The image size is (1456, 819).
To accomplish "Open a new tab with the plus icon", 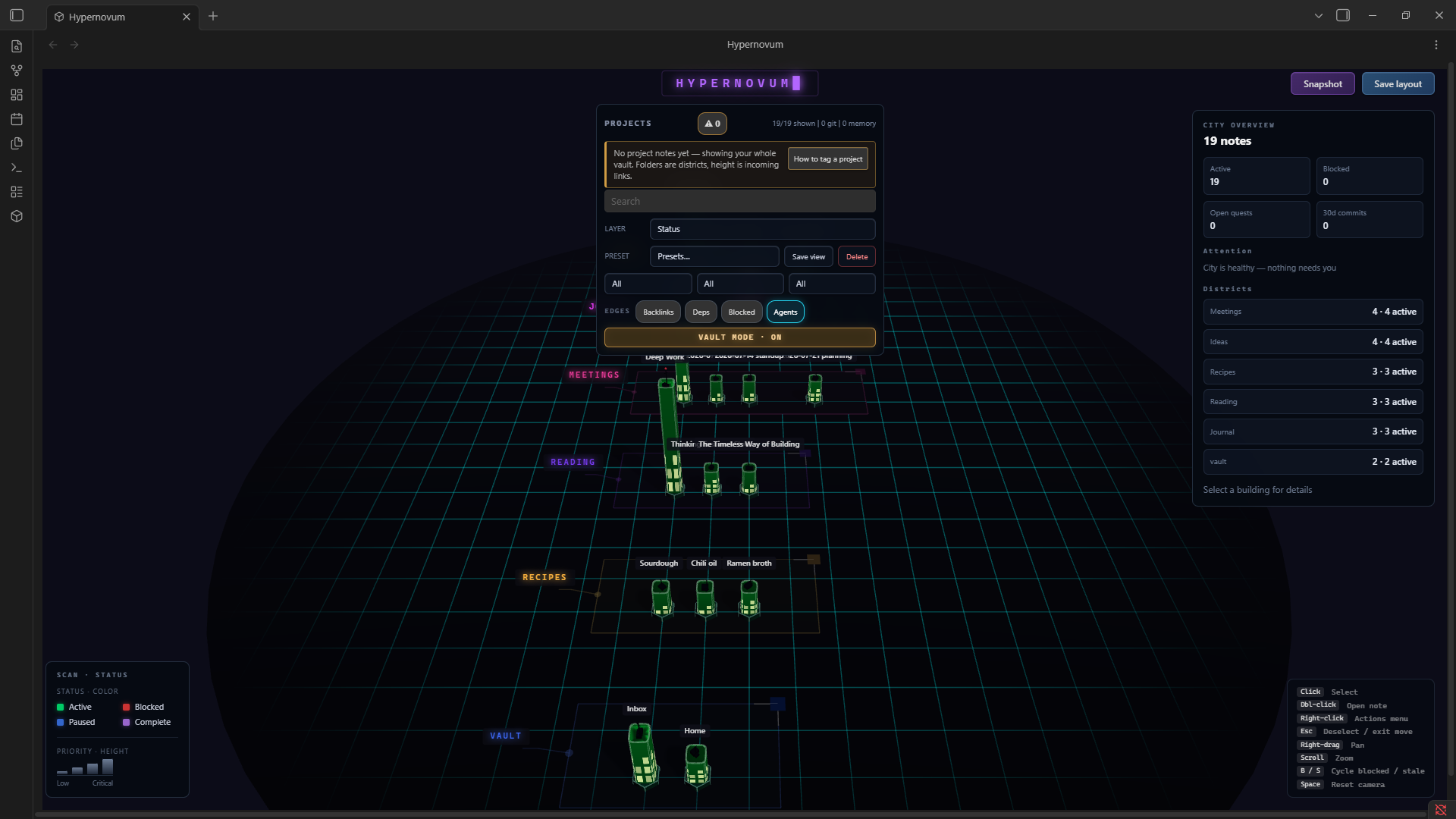I will tap(213, 16).
